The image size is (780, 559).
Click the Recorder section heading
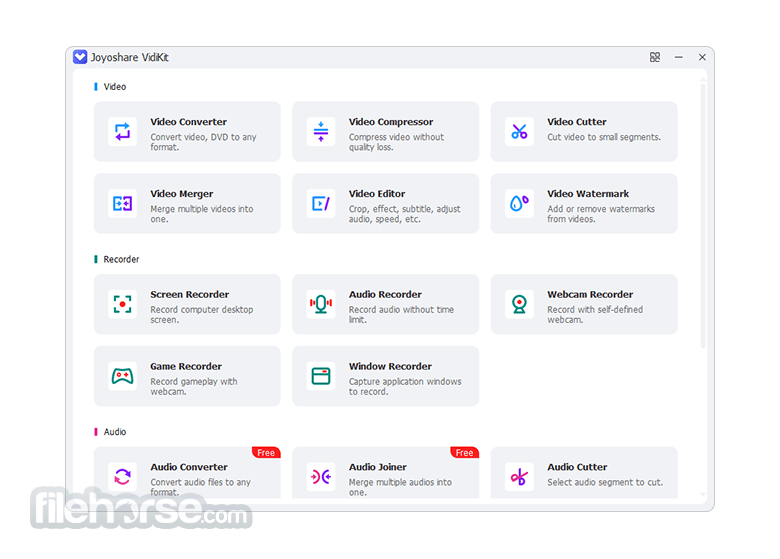121,259
